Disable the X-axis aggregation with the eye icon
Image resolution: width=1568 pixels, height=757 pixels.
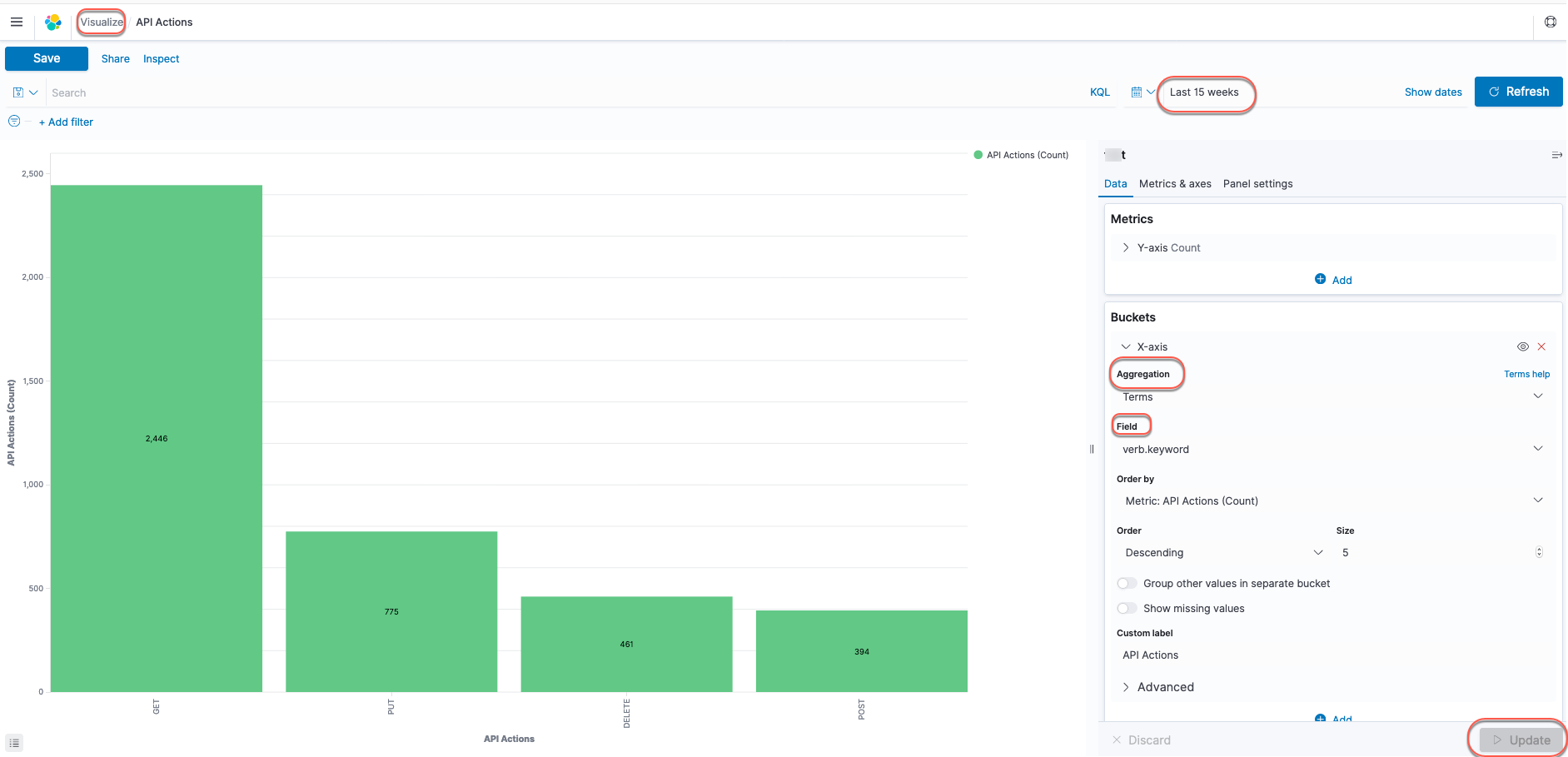tap(1522, 346)
